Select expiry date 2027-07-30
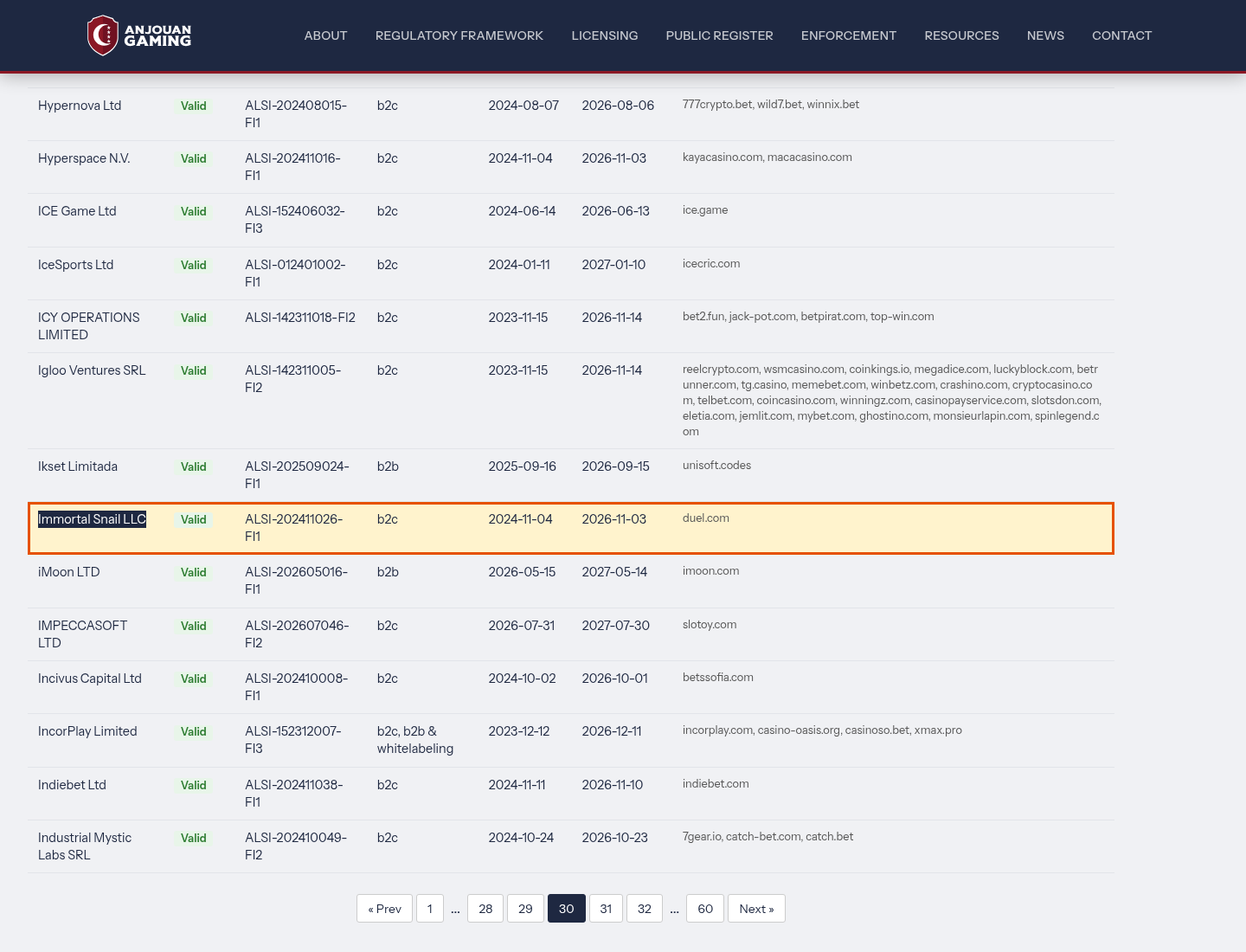This screenshot has height=952, width=1246. pyautogui.click(x=615, y=626)
